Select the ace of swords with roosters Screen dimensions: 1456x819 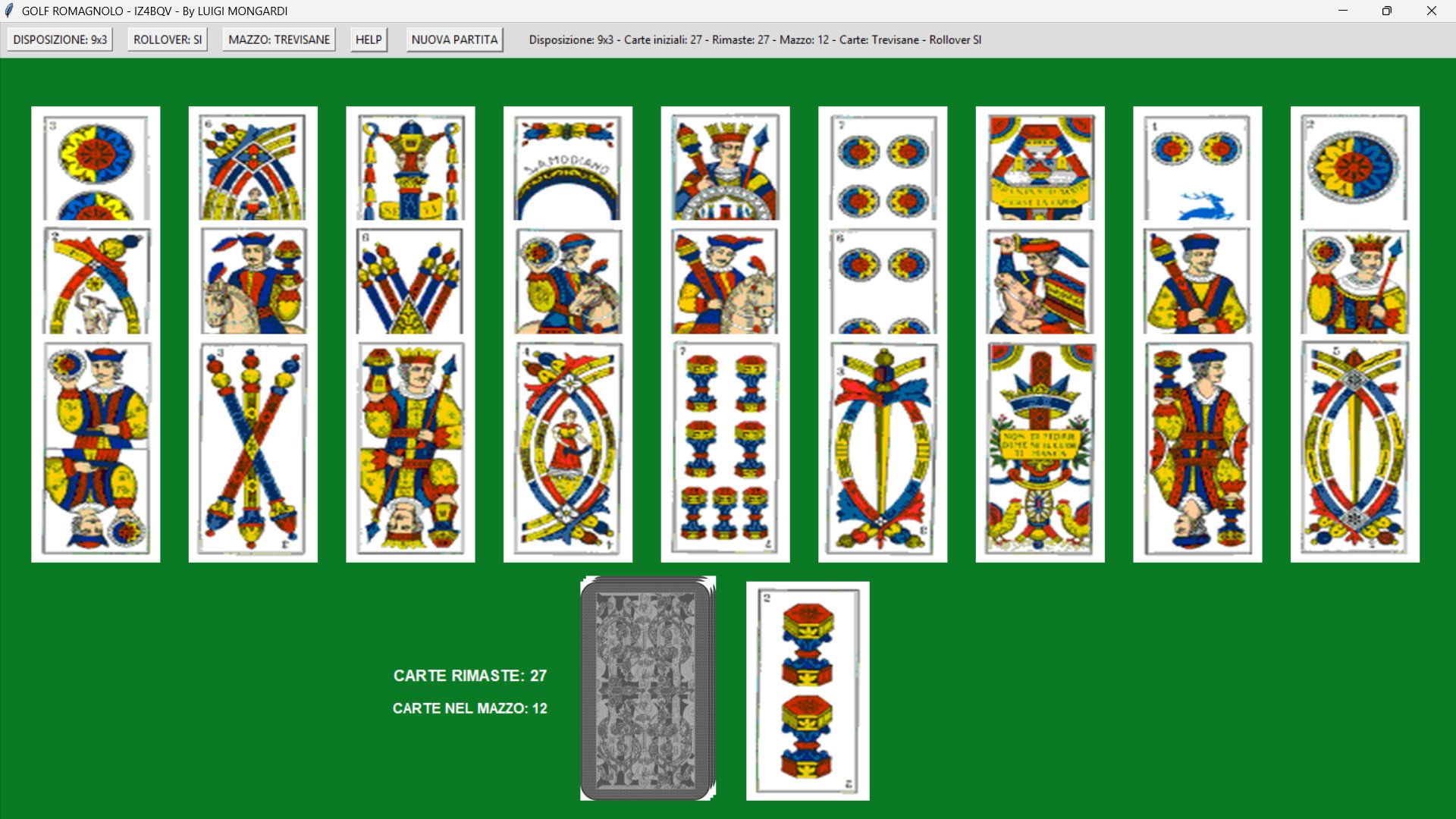(1040, 450)
